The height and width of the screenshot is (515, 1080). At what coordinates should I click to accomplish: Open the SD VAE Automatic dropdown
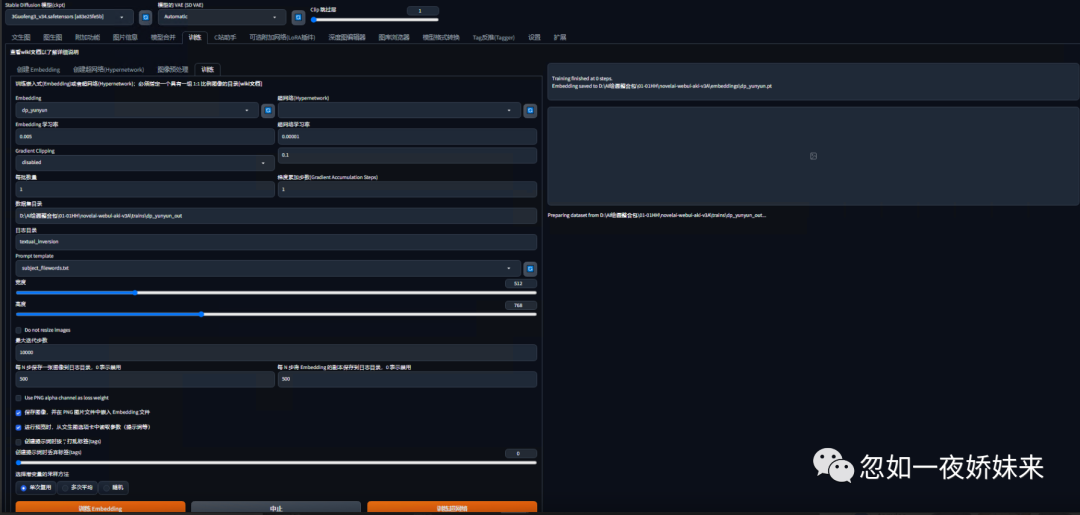coord(222,17)
